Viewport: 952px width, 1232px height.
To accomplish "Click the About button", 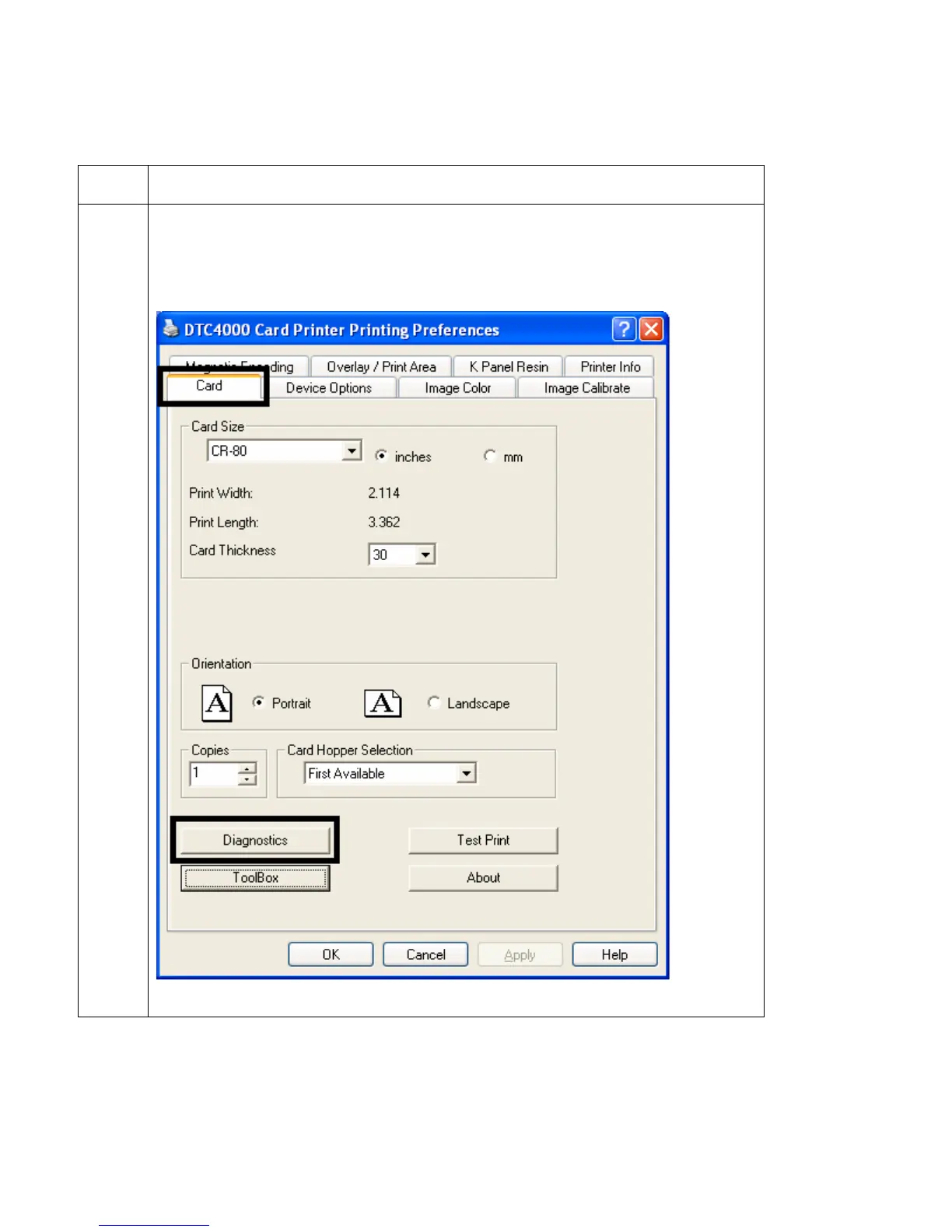I will pos(483,877).
